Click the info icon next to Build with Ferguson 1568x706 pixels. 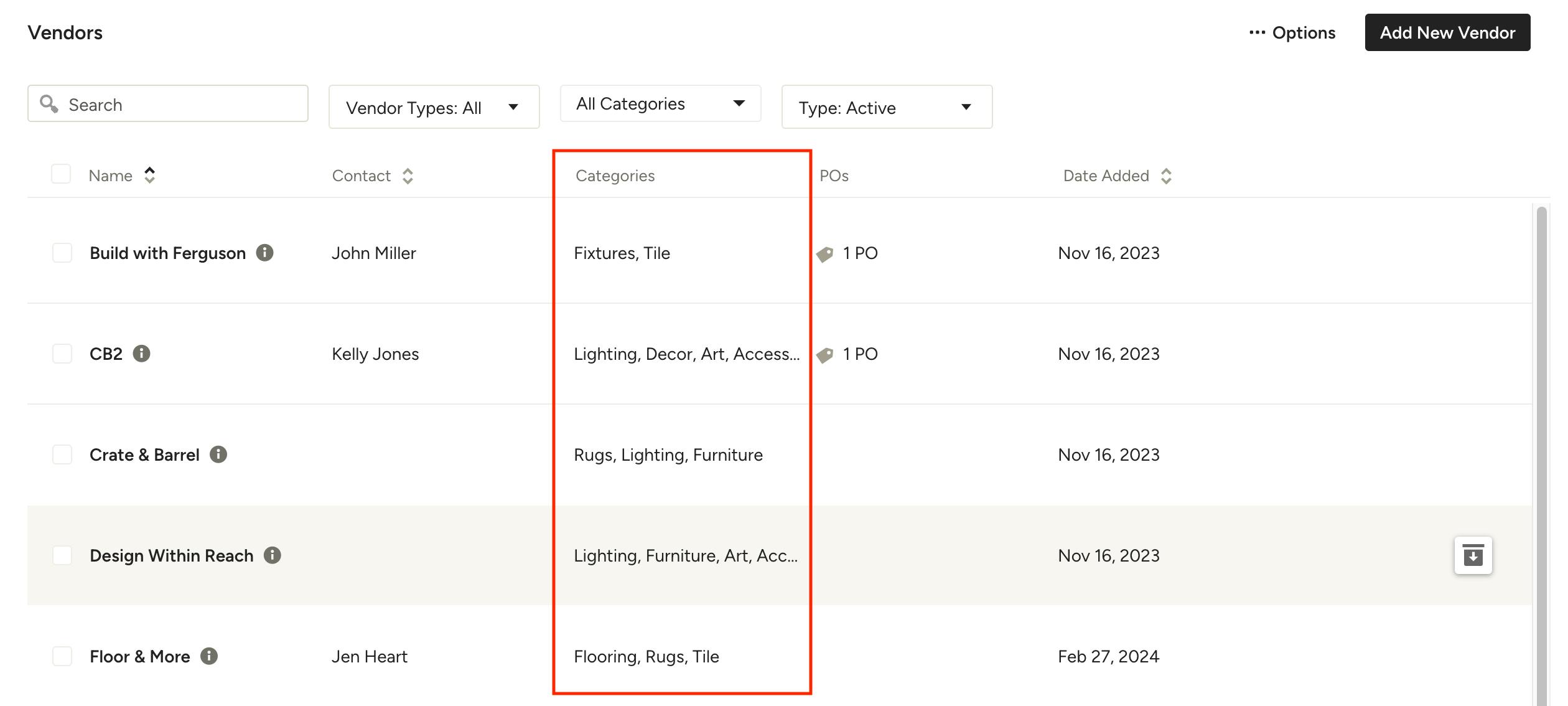point(264,253)
